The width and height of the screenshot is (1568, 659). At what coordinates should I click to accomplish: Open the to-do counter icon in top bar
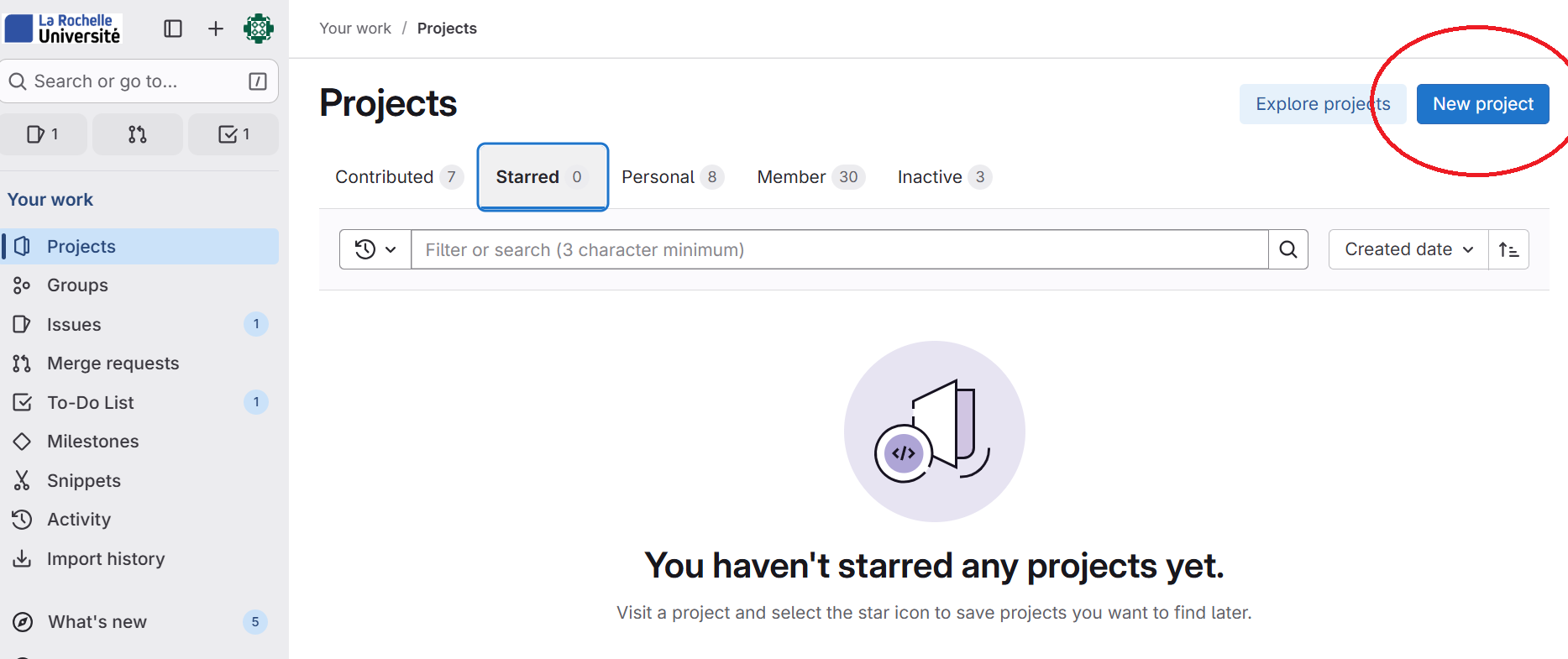pos(233,134)
